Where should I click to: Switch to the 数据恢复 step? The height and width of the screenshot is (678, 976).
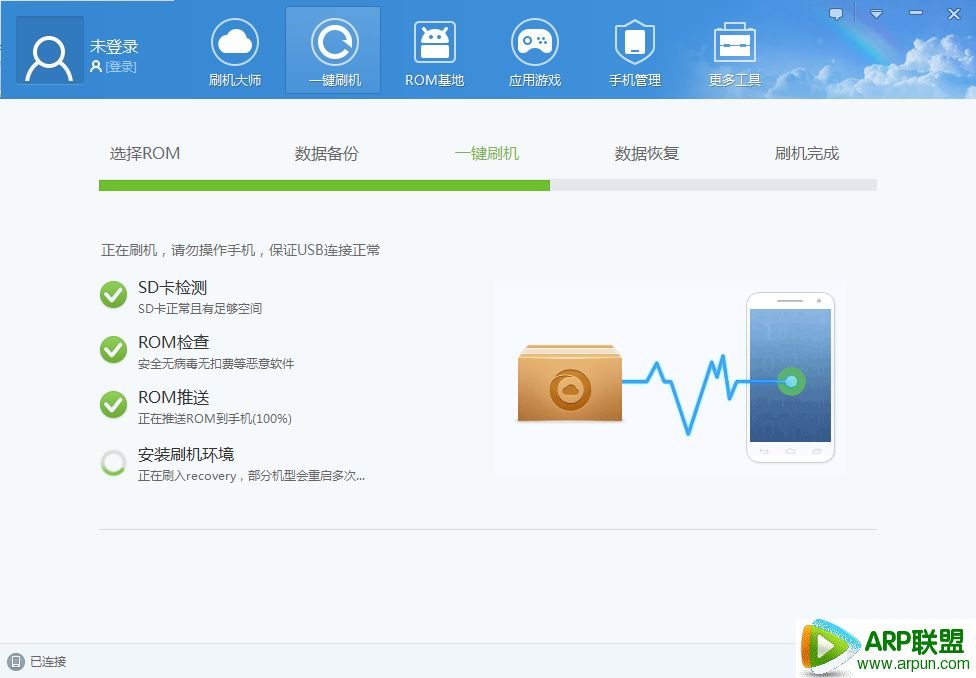(x=646, y=154)
